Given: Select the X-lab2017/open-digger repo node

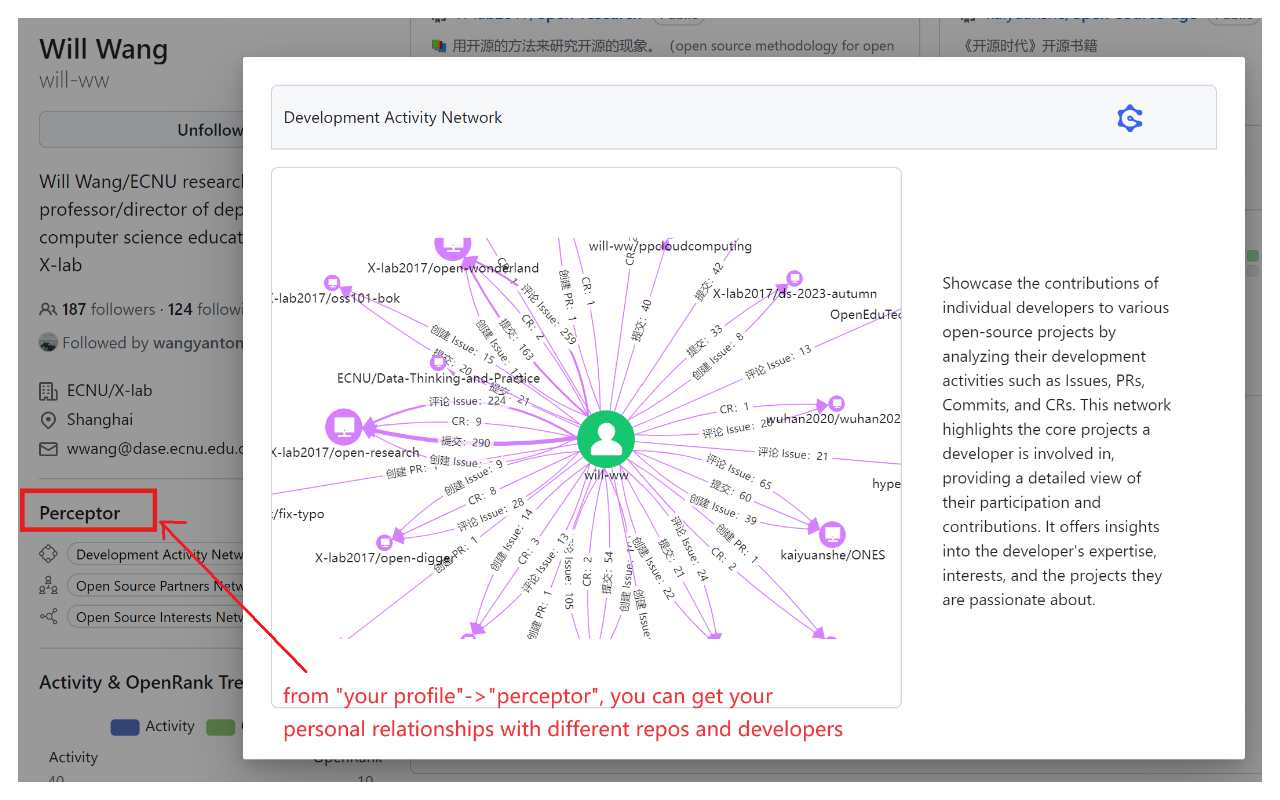Looking at the screenshot, I should tap(384, 542).
